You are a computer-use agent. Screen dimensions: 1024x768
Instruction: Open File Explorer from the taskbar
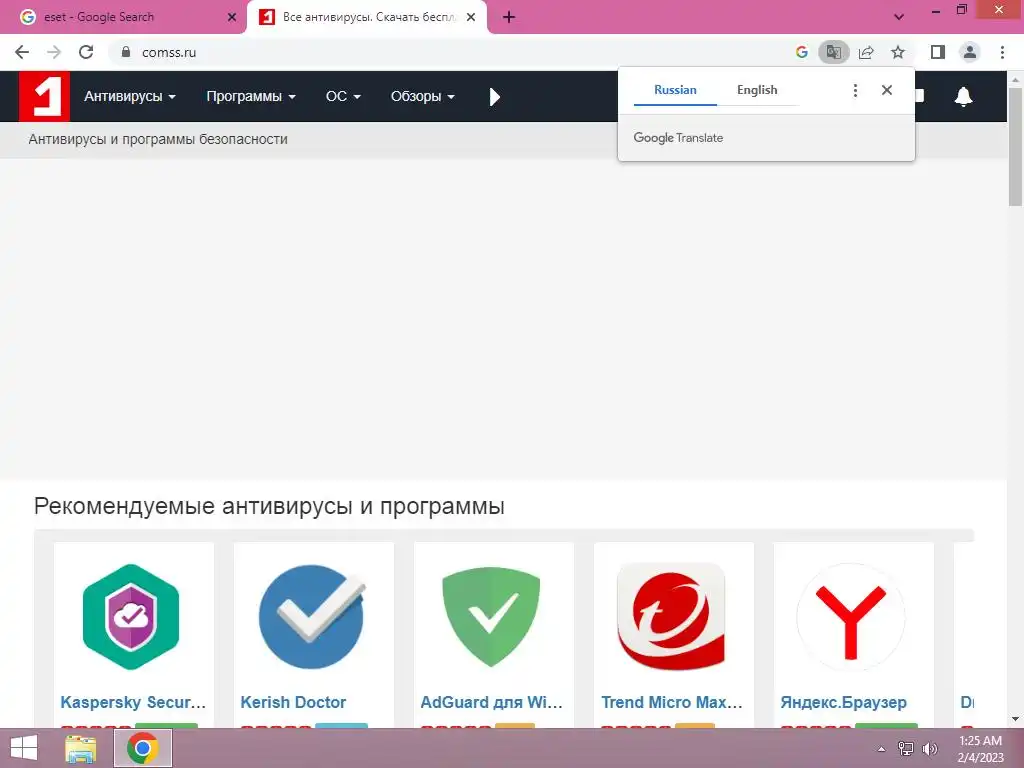pyautogui.click(x=80, y=748)
